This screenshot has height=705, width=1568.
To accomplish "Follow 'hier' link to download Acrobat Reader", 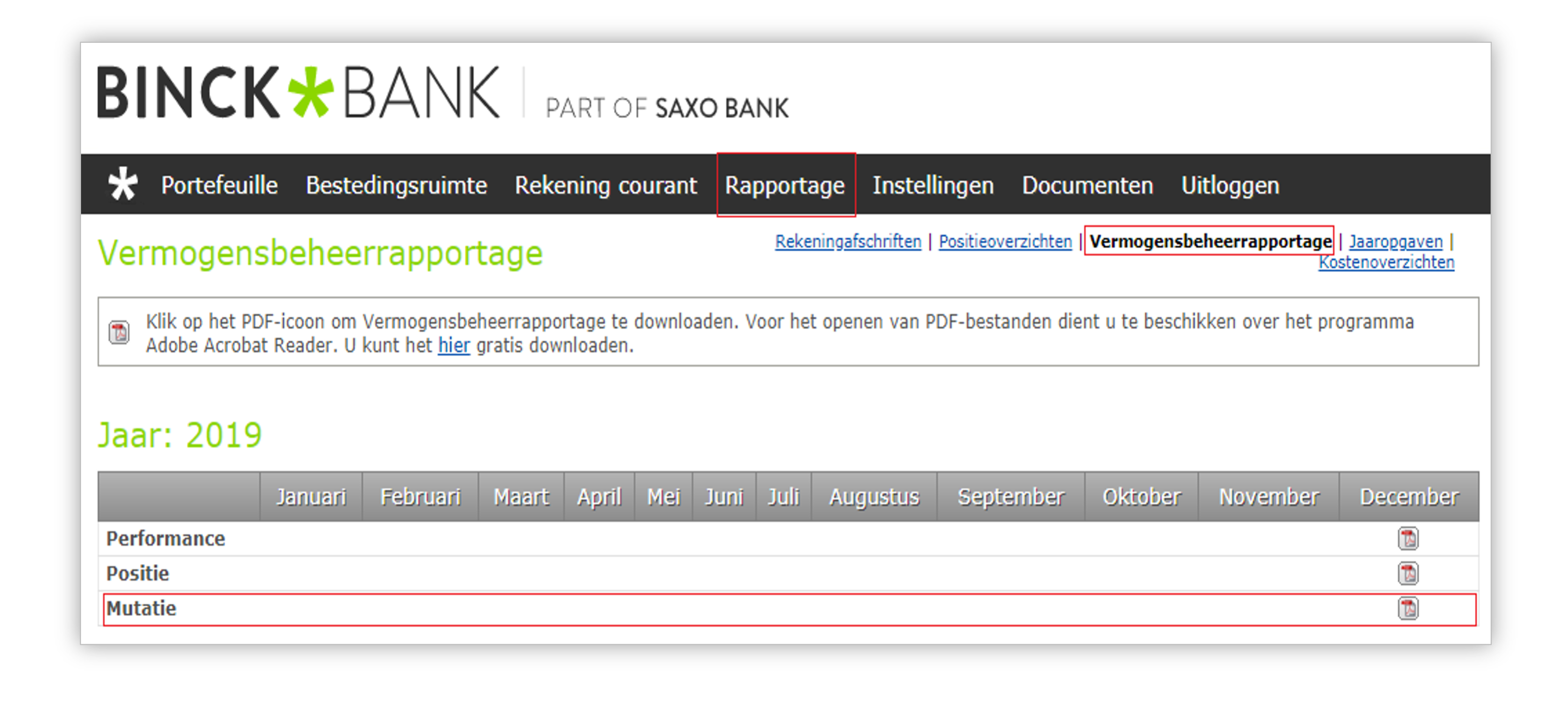I will (x=453, y=345).
